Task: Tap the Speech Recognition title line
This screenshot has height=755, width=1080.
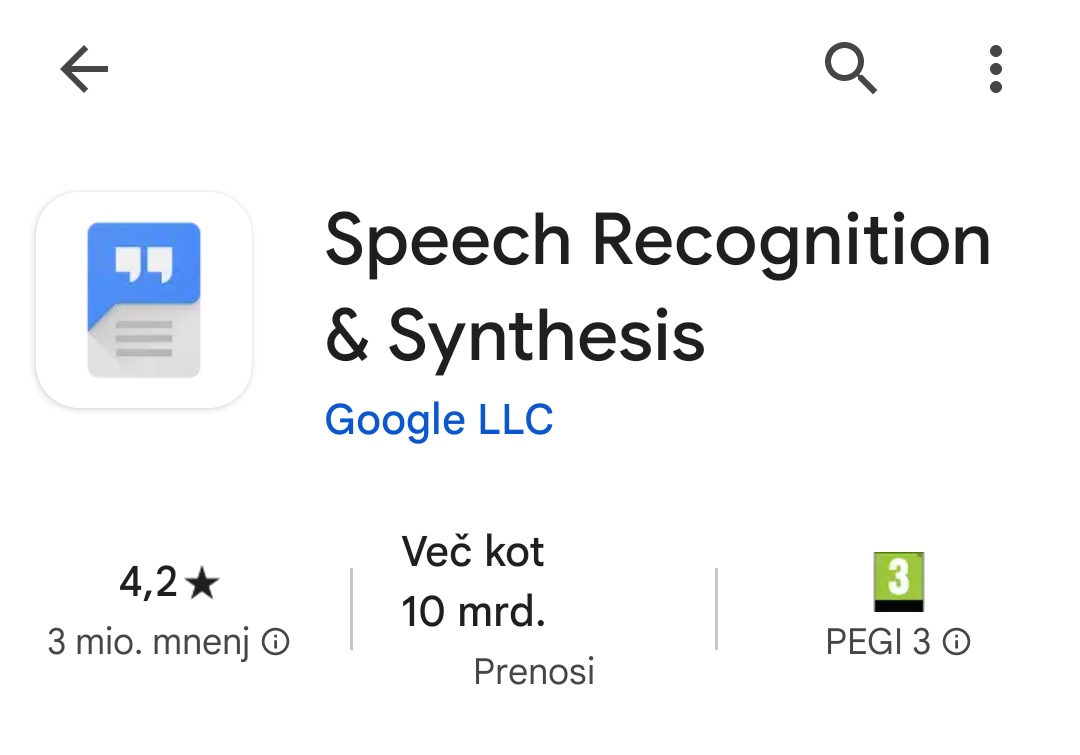Action: coord(657,242)
